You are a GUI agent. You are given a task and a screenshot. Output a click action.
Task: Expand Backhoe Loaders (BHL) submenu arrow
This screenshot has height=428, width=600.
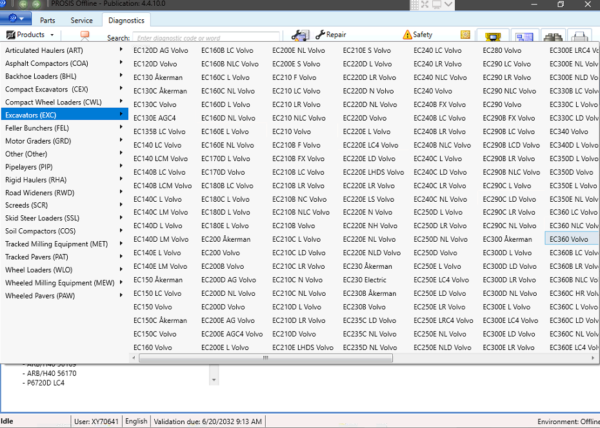[x=121, y=75]
